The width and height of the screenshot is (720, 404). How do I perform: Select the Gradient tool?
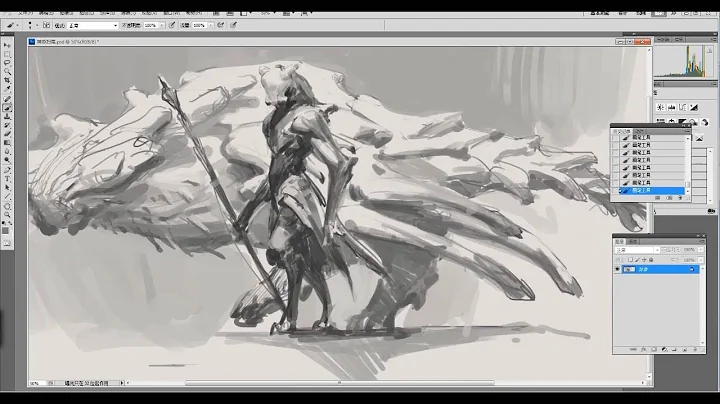(x=8, y=142)
